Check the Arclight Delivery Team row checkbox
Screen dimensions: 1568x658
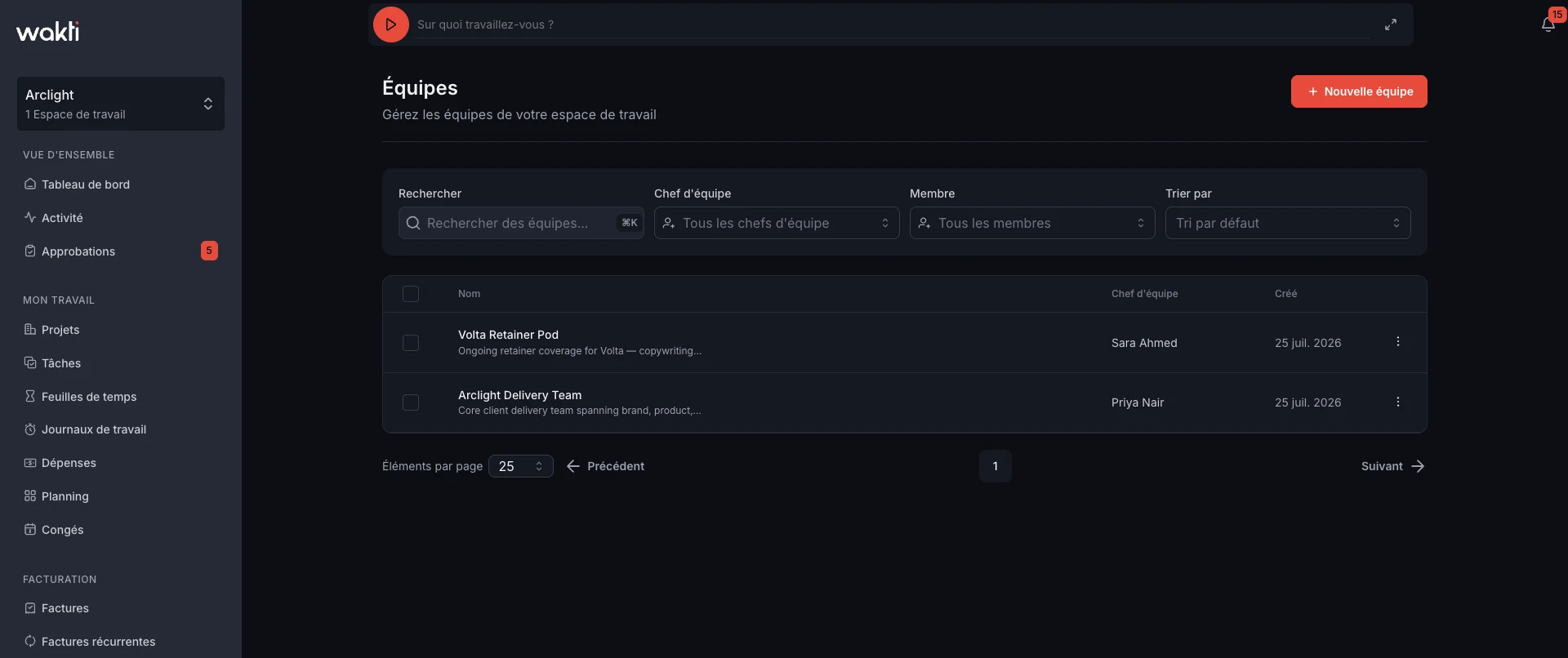click(411, 402)
